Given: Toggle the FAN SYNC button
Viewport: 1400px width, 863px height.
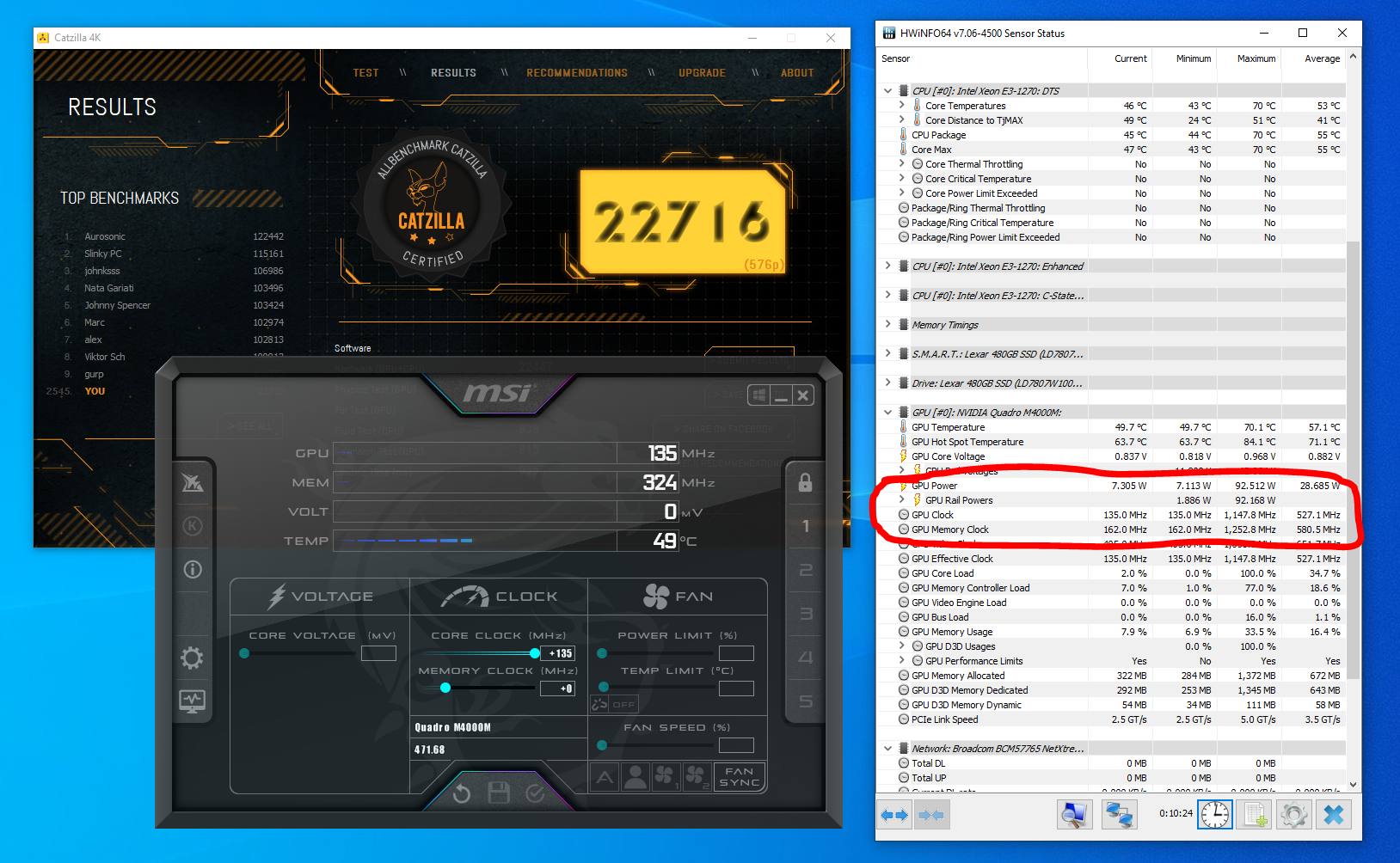Looking at the screenshot, I should (740, 777).
